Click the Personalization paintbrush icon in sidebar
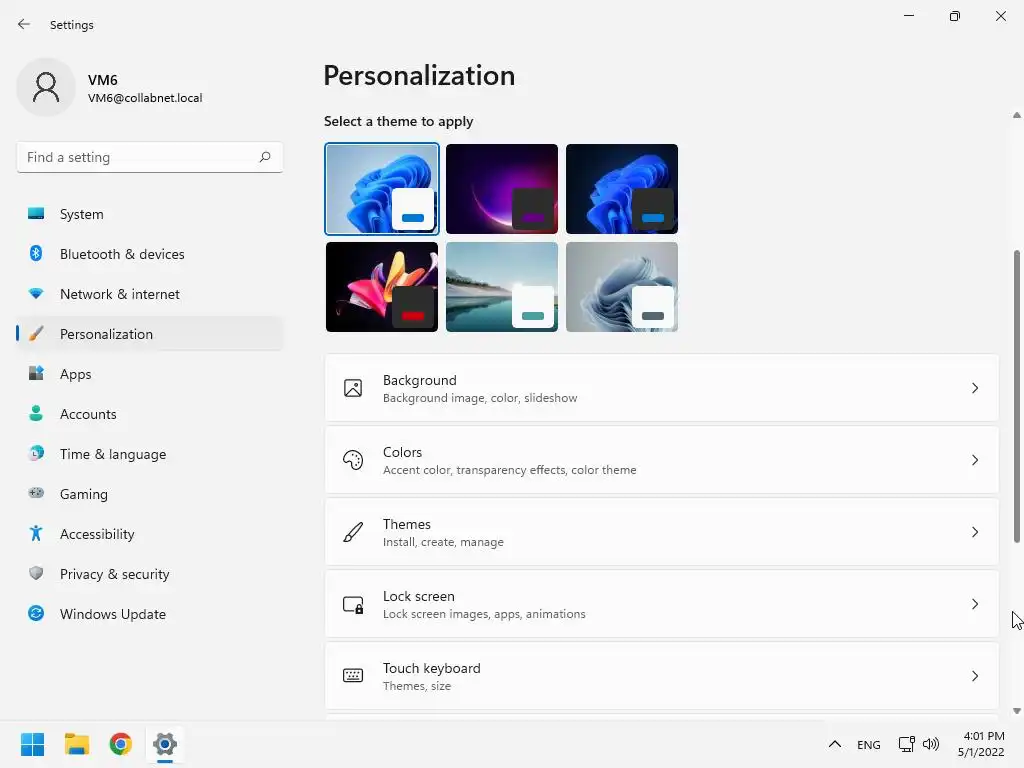The image size is (1024, 768). coord(36,334)
